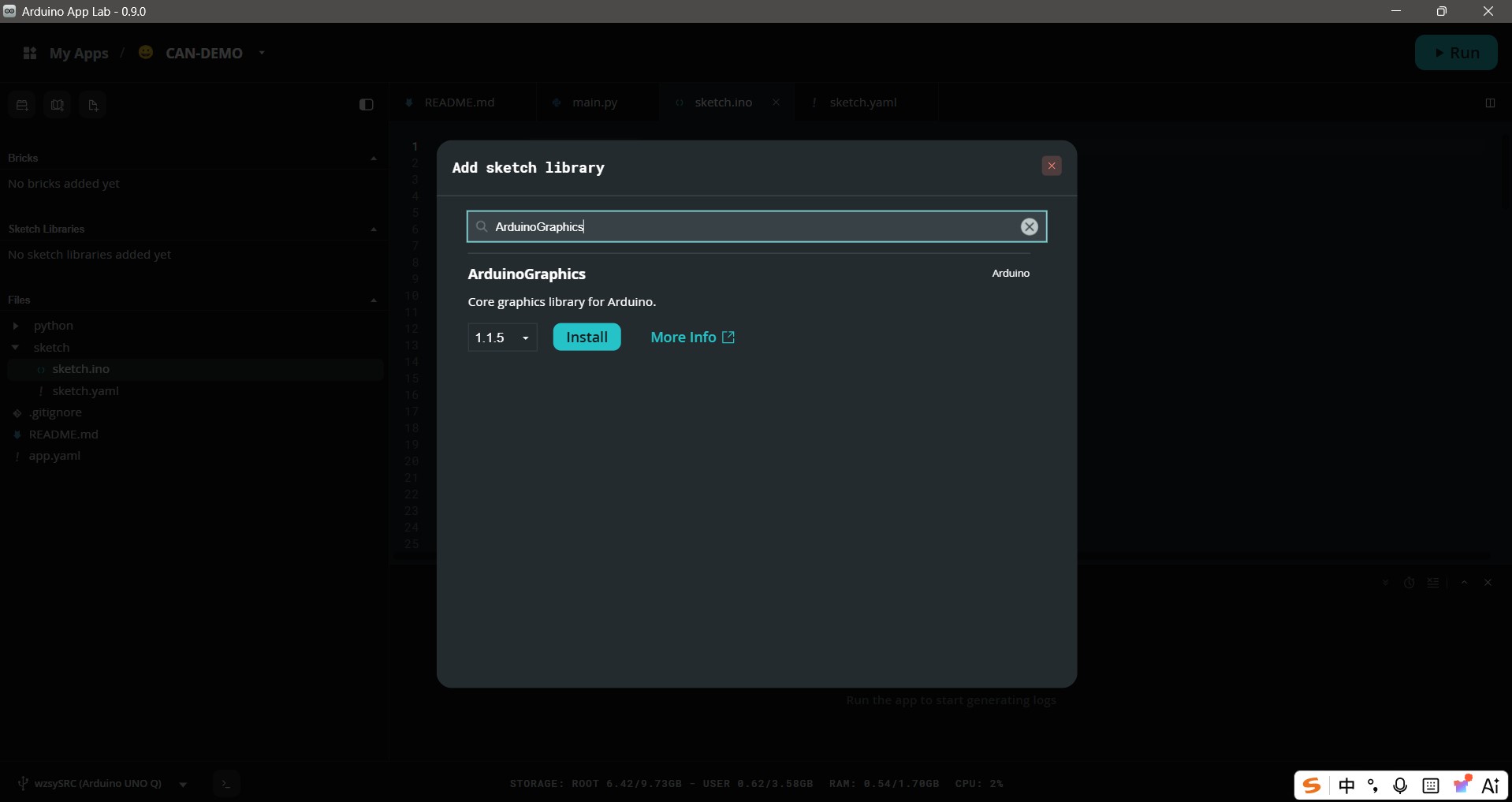Click the Add brick icon
This screenshot has width=1512, height=802.
click(x=22, y=105)
